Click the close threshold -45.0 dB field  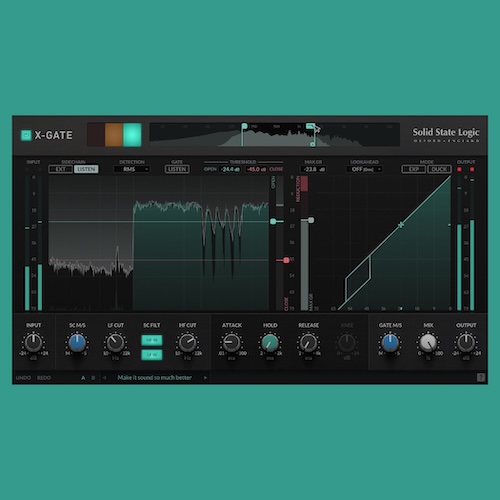256,169
